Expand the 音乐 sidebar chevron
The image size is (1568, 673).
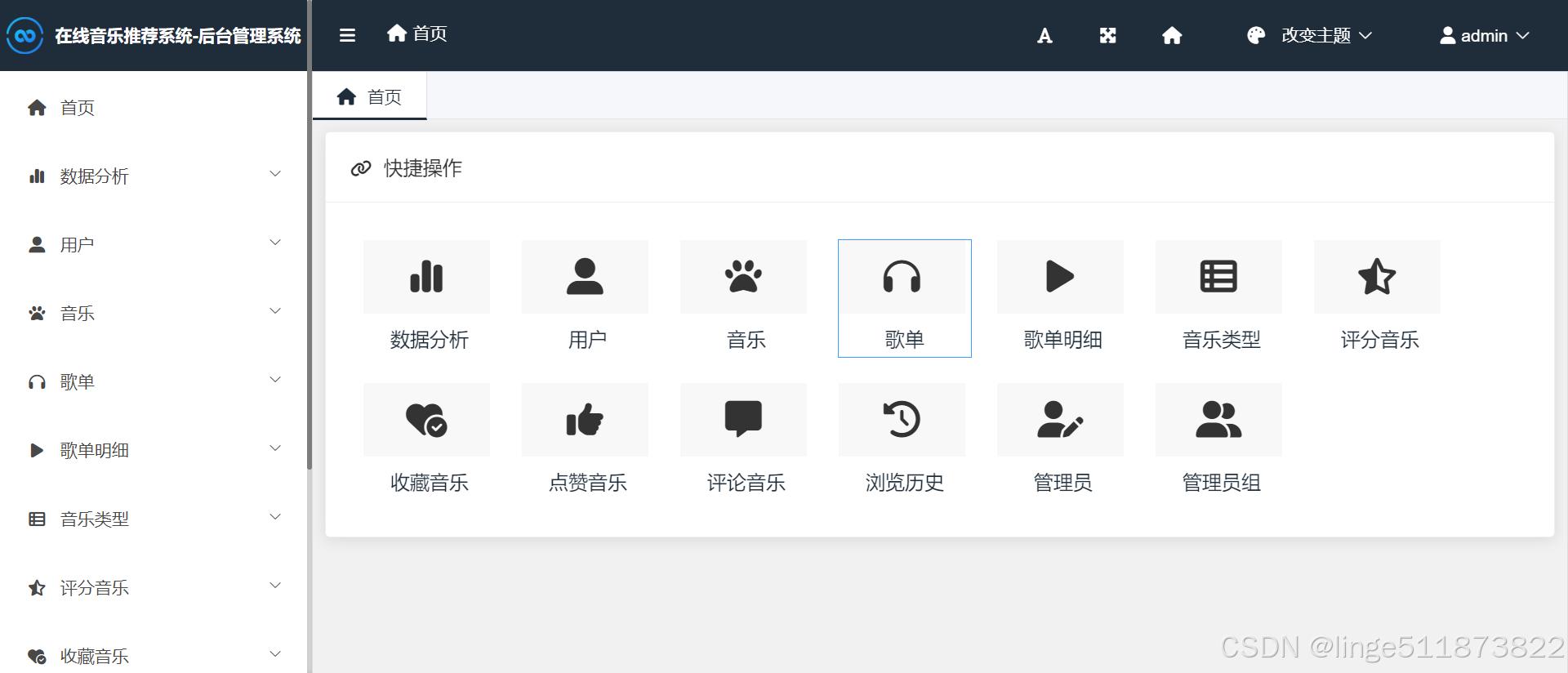tap(275, 311)
